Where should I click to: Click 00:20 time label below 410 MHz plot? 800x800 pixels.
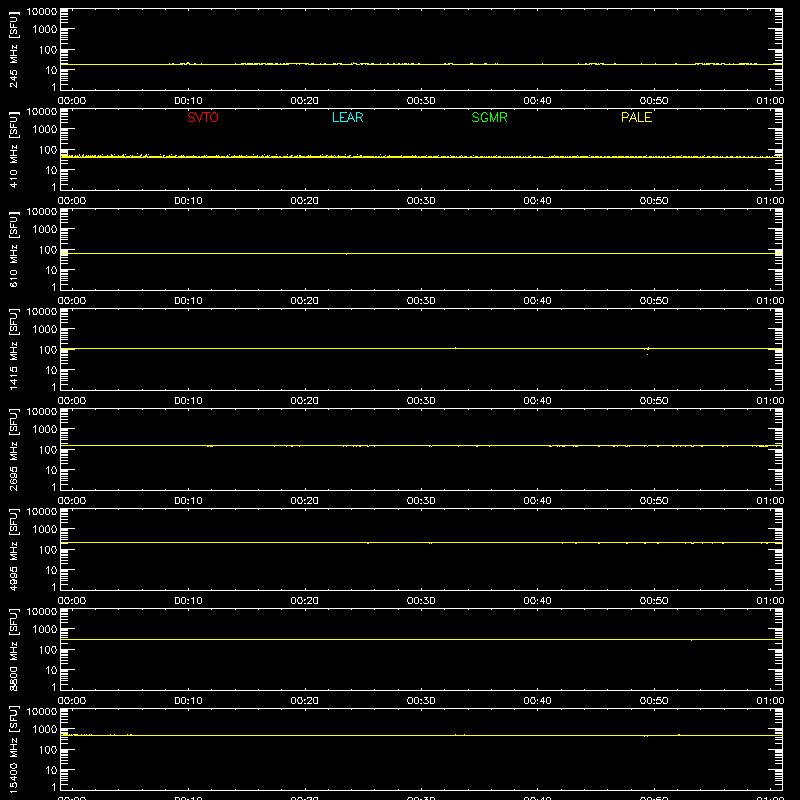[x=305, y=201]
